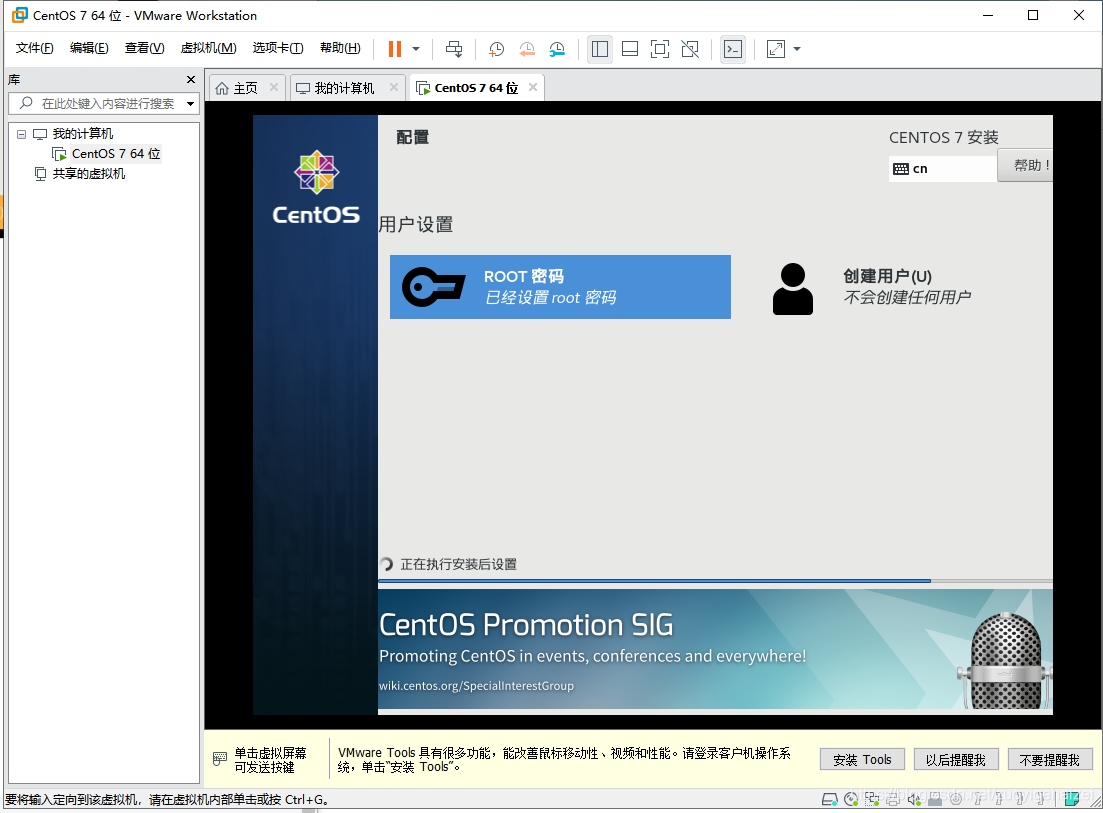Click the 不要提醒我 button
This screenshot has height=813, width=1103.
pyautogui.click(x=1049, y=760)
